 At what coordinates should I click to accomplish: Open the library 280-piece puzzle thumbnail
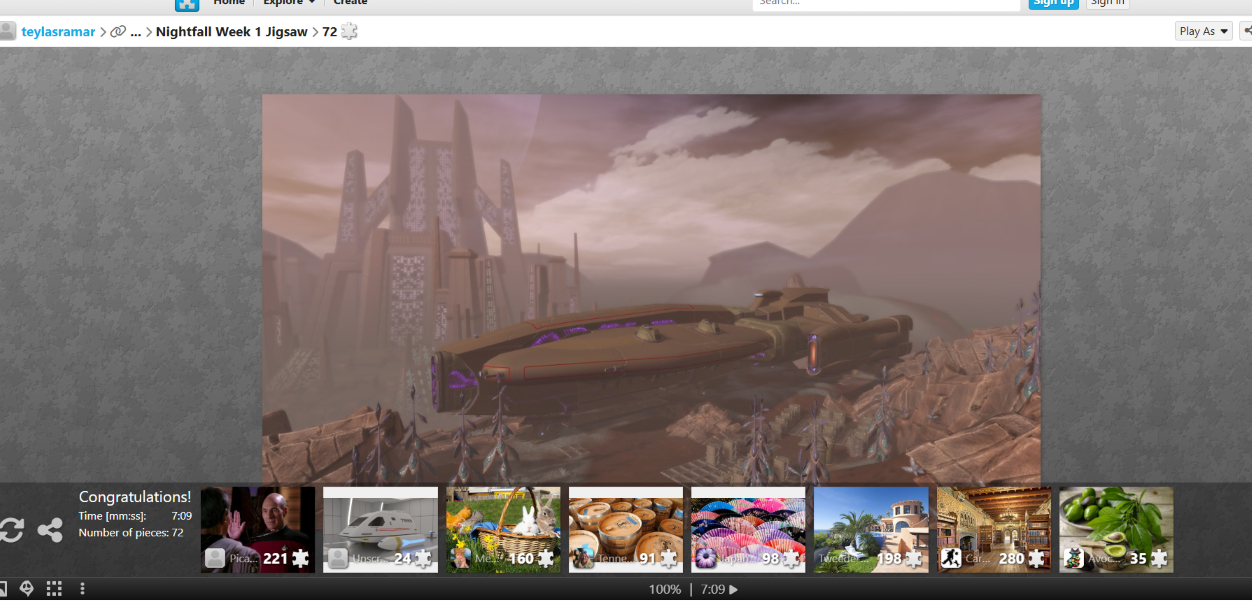click(994, 530)
